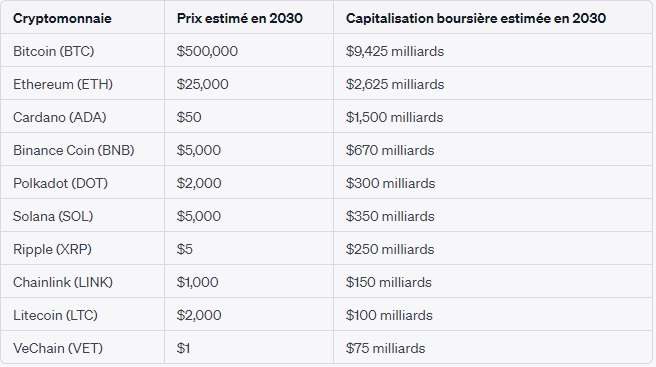656x367 pixels.
Task: Click the $500,000 Bitcoin price value
Action: 207,51
